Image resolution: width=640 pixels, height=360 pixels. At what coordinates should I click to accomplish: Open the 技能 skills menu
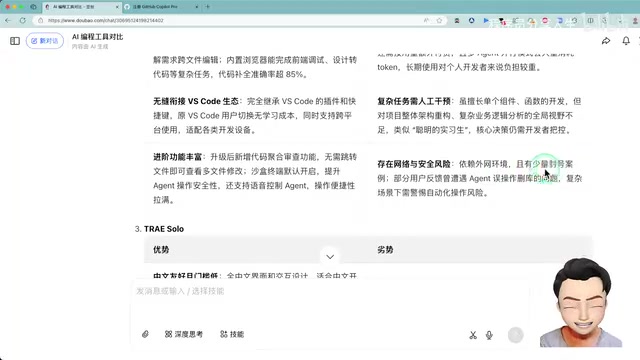coord(232,334)
